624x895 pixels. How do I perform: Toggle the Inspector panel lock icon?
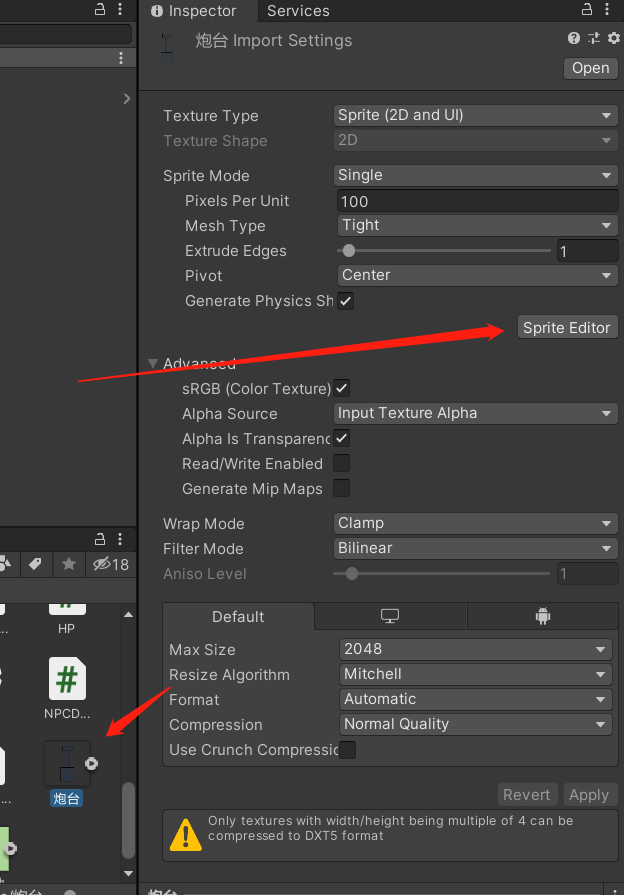click(x=586, y=9)
